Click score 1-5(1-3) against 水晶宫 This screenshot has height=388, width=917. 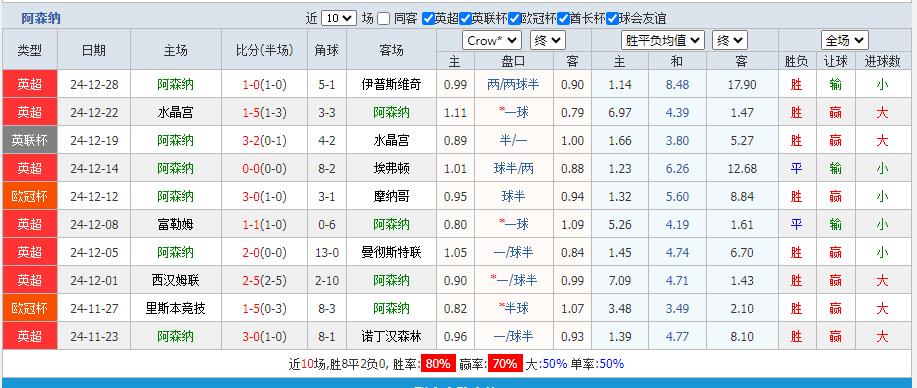[x=264, y=112]
